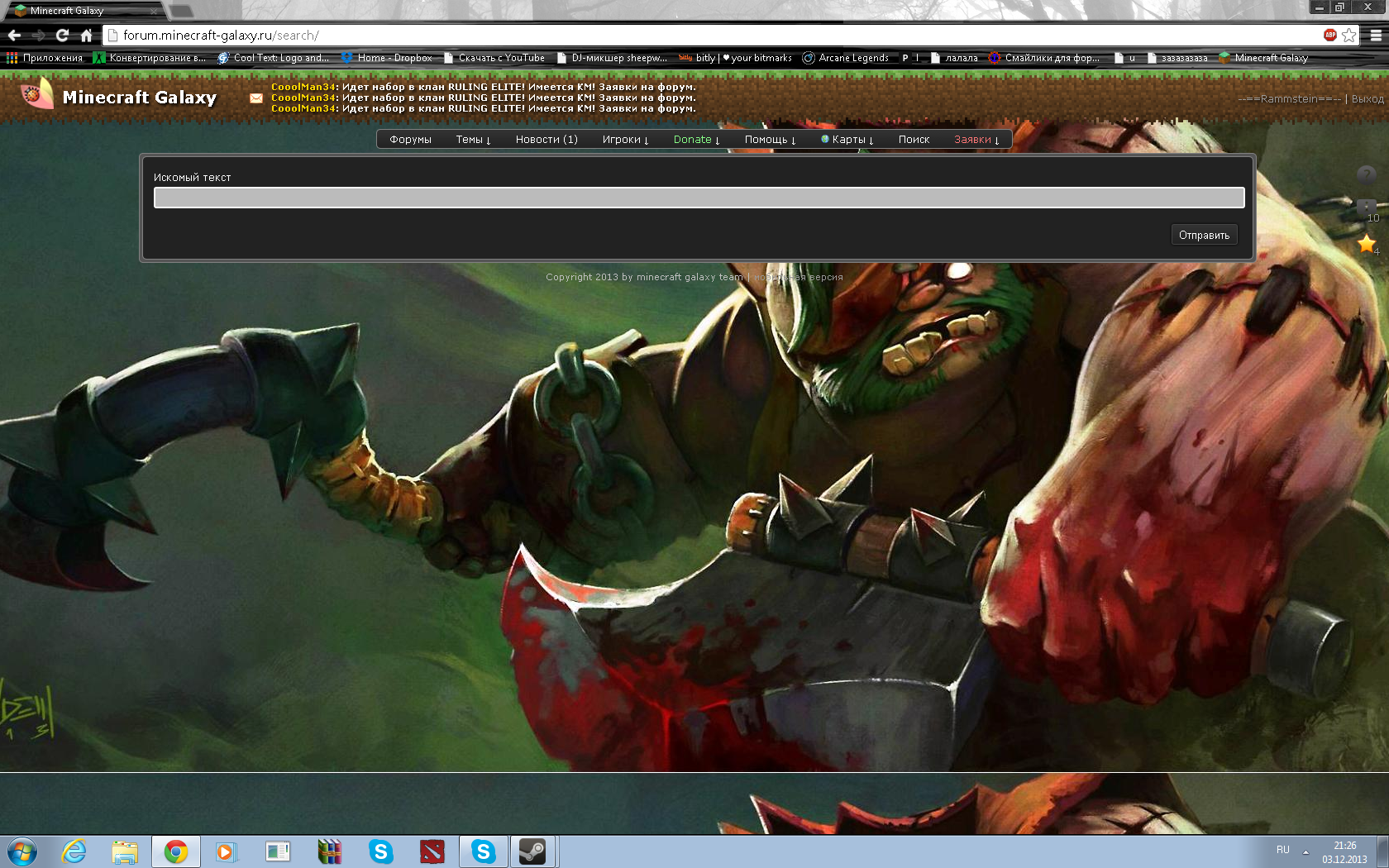Open the --==Rammstein==-- profile link
Screen dimensions: 1389x868
coord(1290,98)
